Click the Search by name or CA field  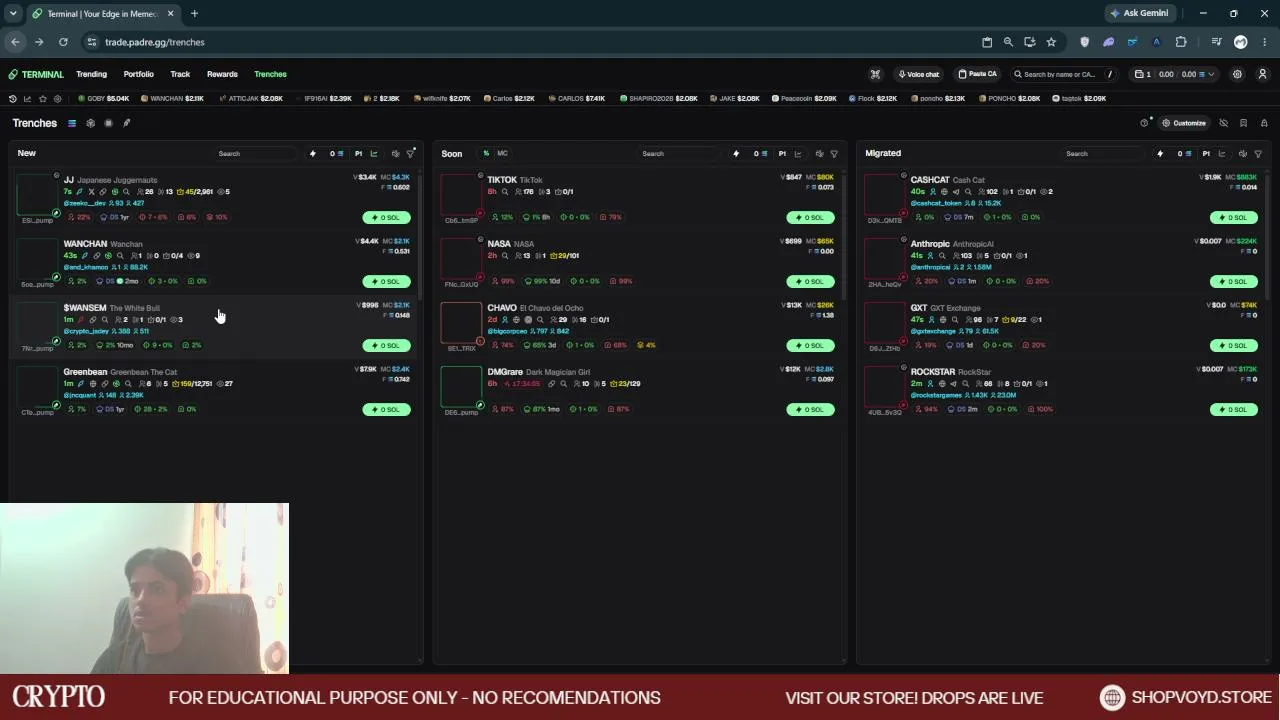(x=1063, y=74)
